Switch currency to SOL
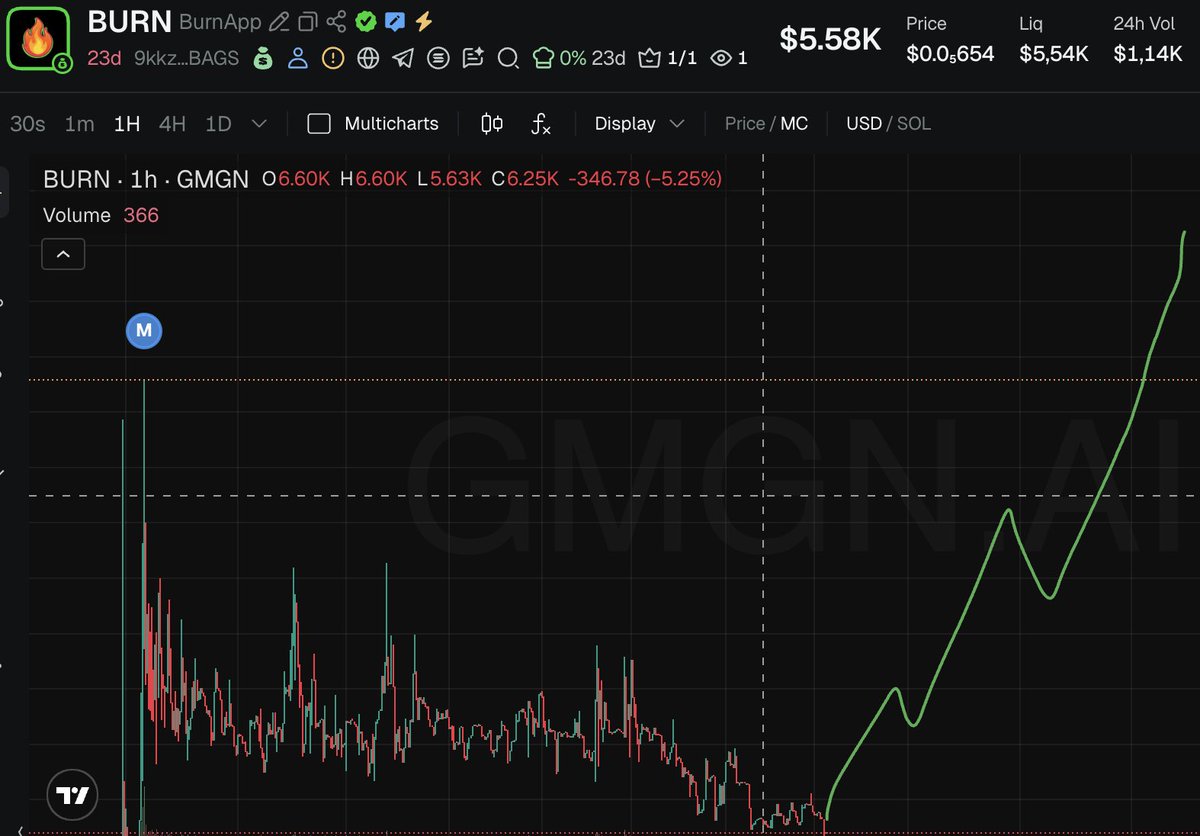Screen dimensions: 1200x836 click(914, 124)
